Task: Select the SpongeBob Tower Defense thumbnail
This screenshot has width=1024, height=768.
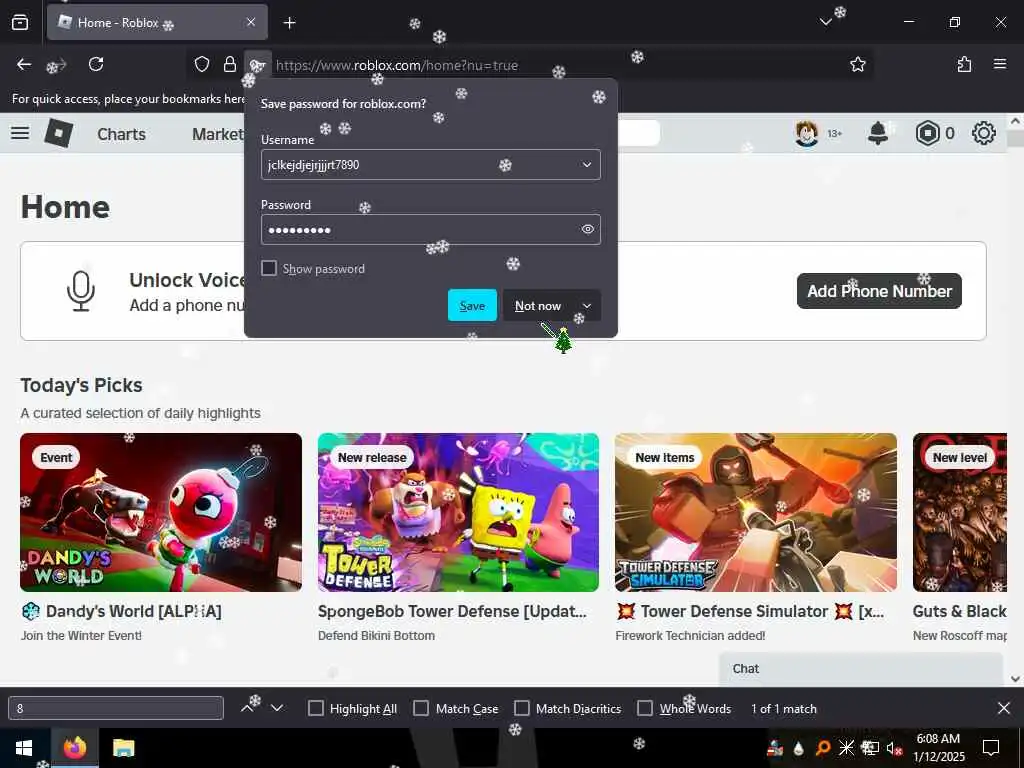Action: (458, 513)
